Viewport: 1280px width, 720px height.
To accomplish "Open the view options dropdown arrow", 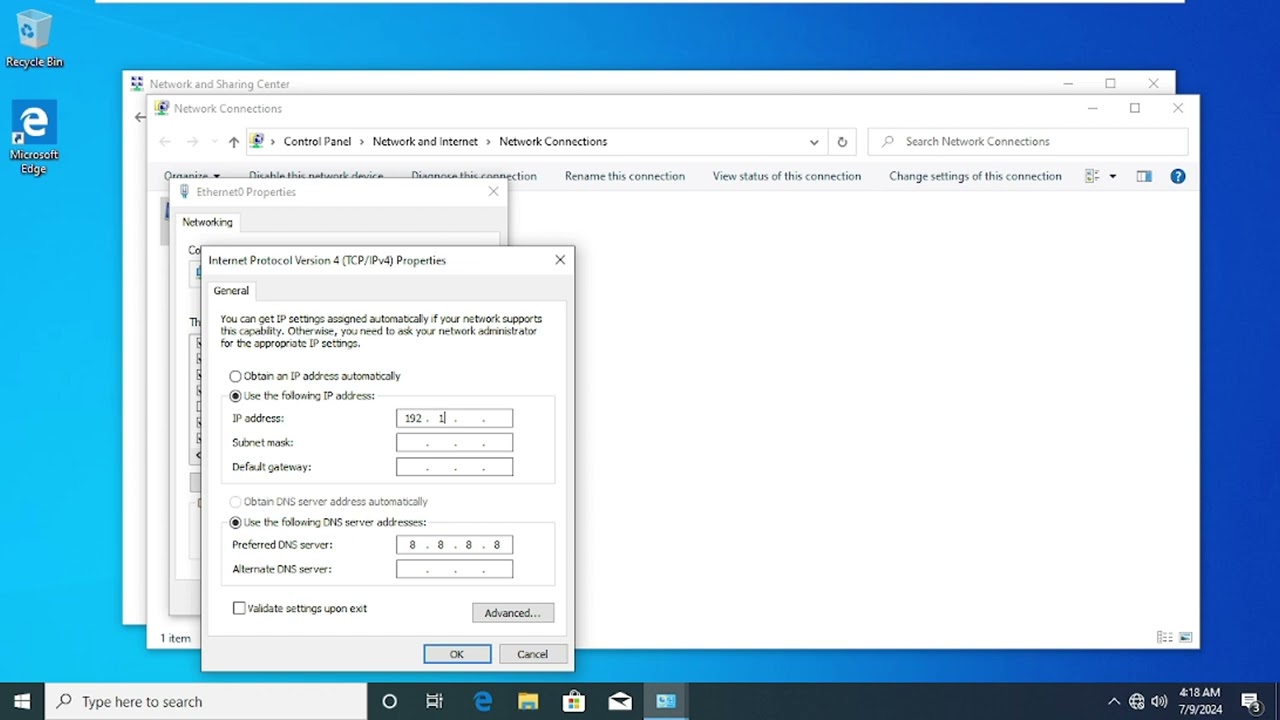I will (x=1112, y=176).
